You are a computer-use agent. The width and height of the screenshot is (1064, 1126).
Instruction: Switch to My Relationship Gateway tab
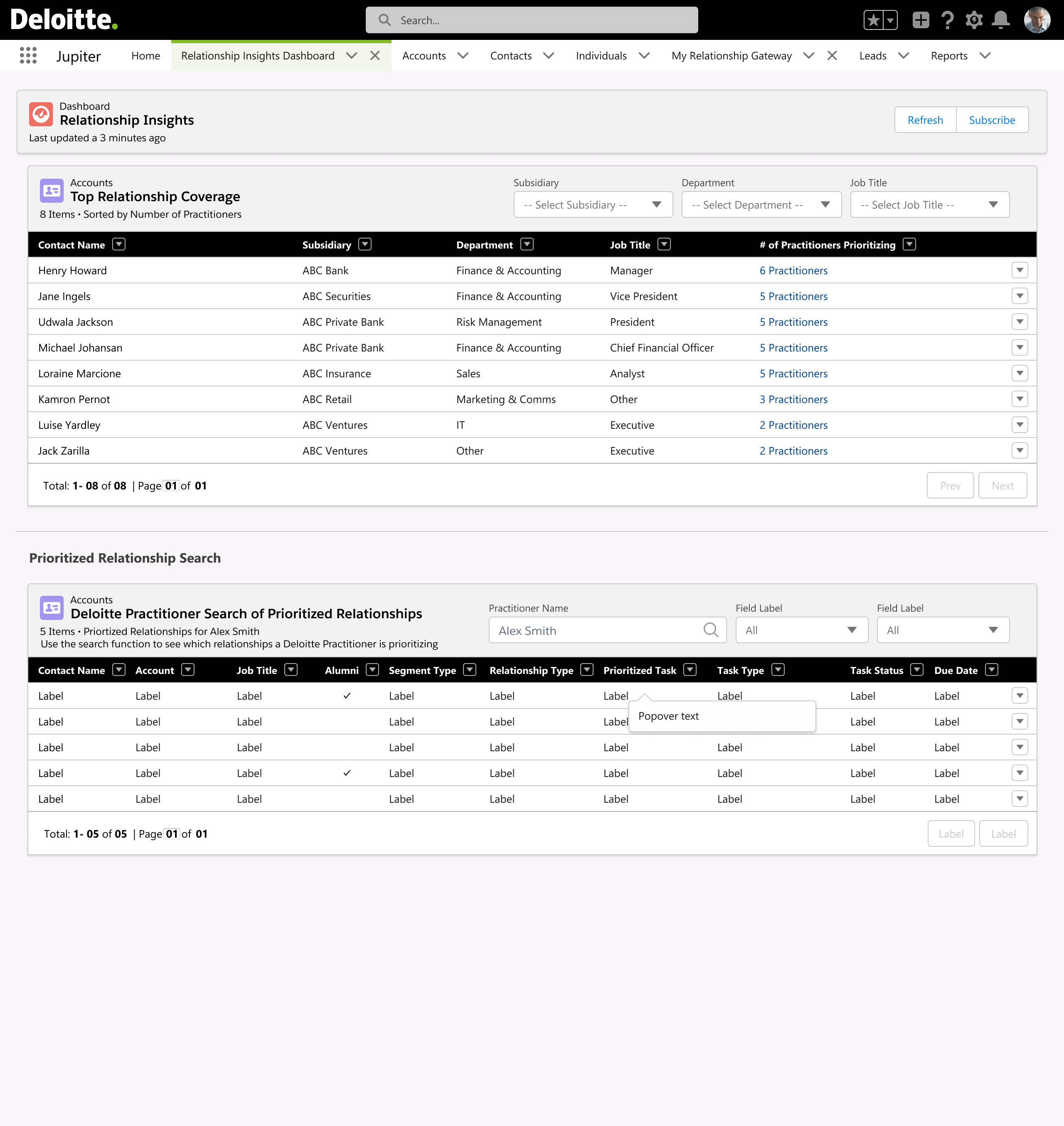(x=731, y=56)
